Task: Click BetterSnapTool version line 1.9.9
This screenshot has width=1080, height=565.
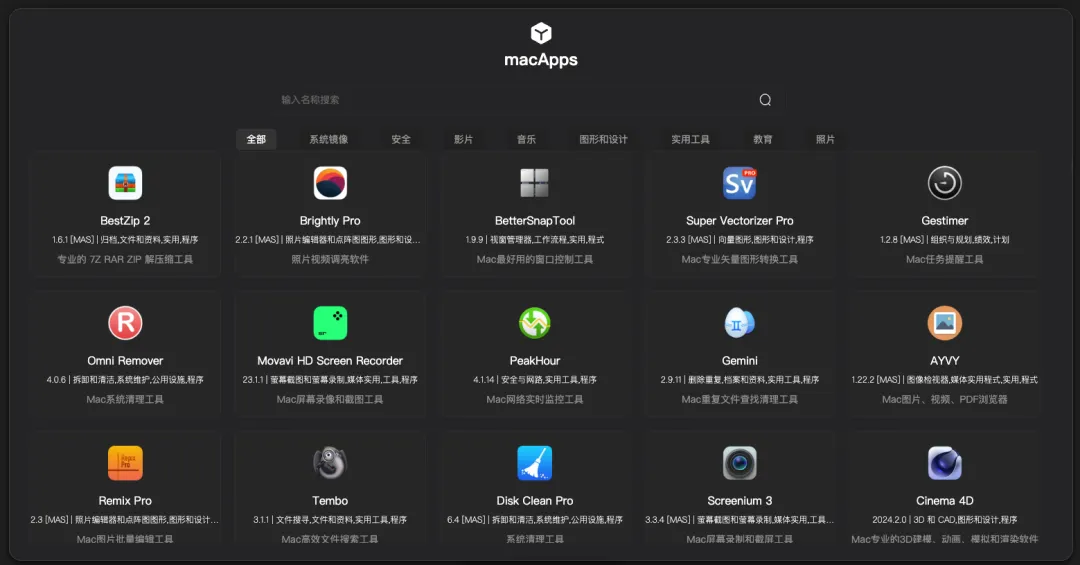Action: coord(534,240)
